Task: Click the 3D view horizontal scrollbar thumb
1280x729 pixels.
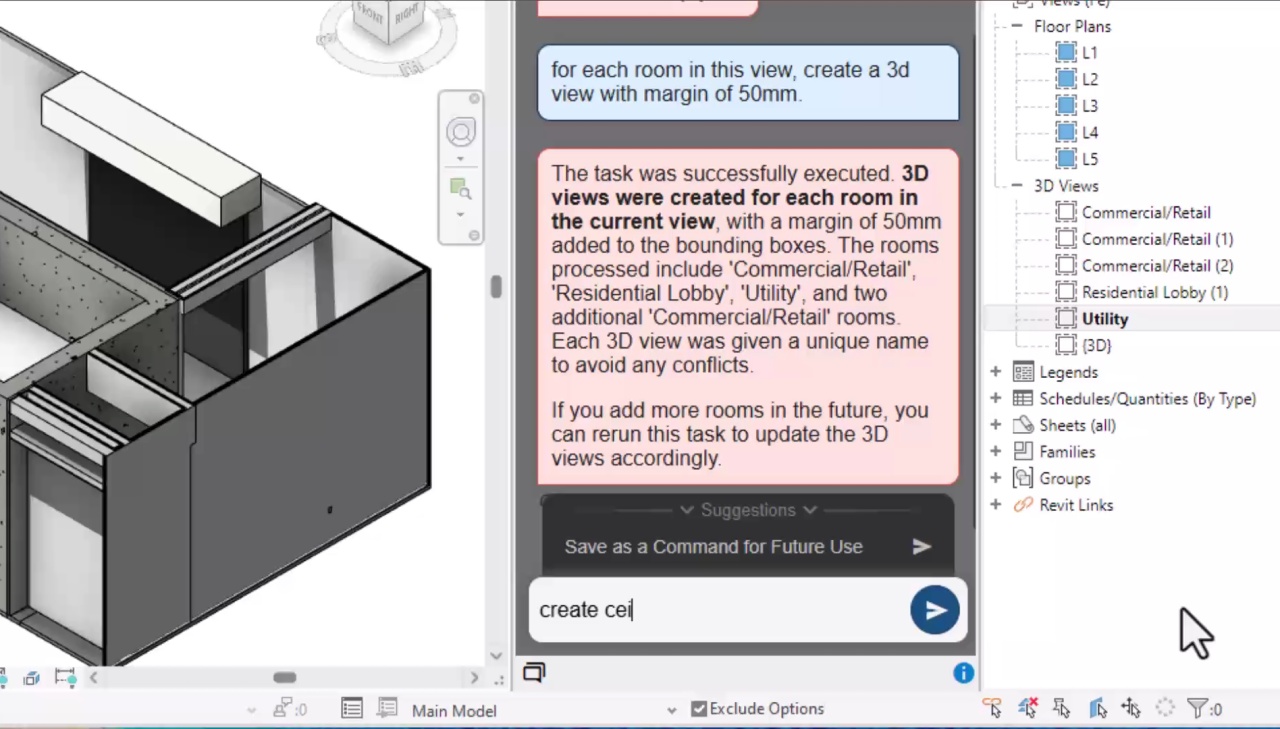Action: point(285,677)
